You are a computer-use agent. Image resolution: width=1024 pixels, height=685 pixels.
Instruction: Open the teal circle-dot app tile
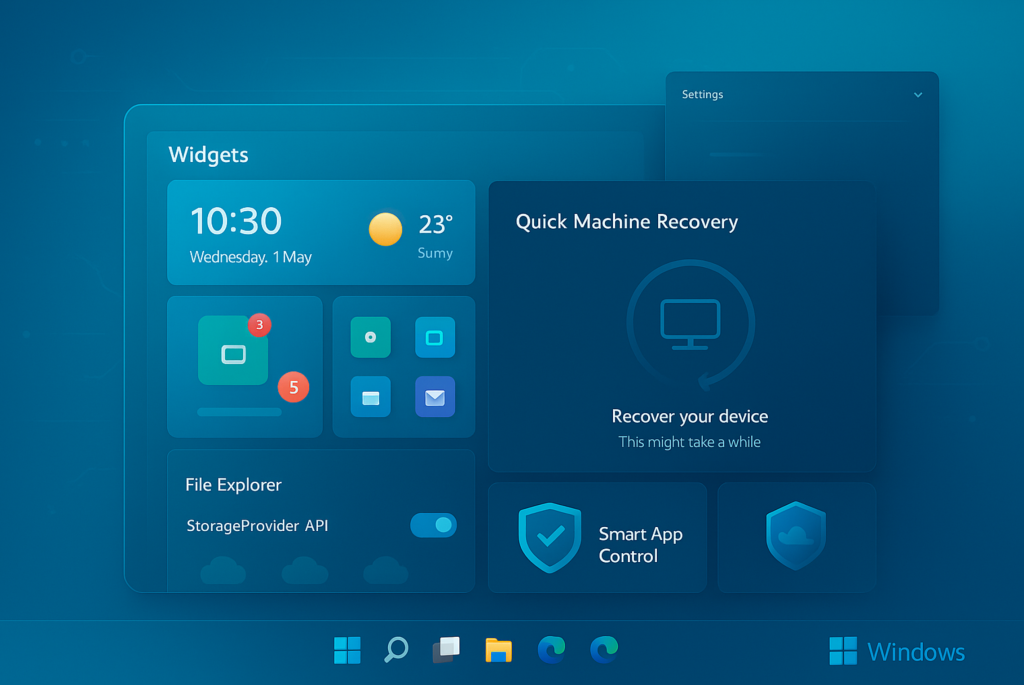(370, 337)
